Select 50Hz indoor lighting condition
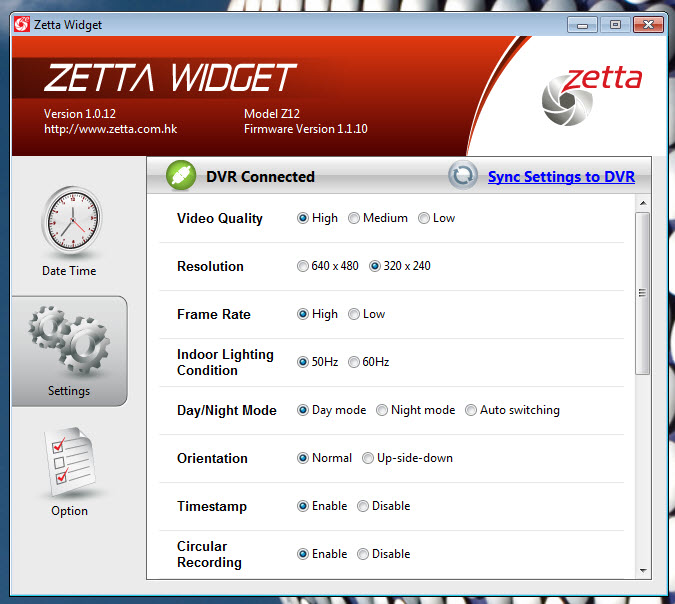Screen dimensions: 675x604 coord(303,362)
